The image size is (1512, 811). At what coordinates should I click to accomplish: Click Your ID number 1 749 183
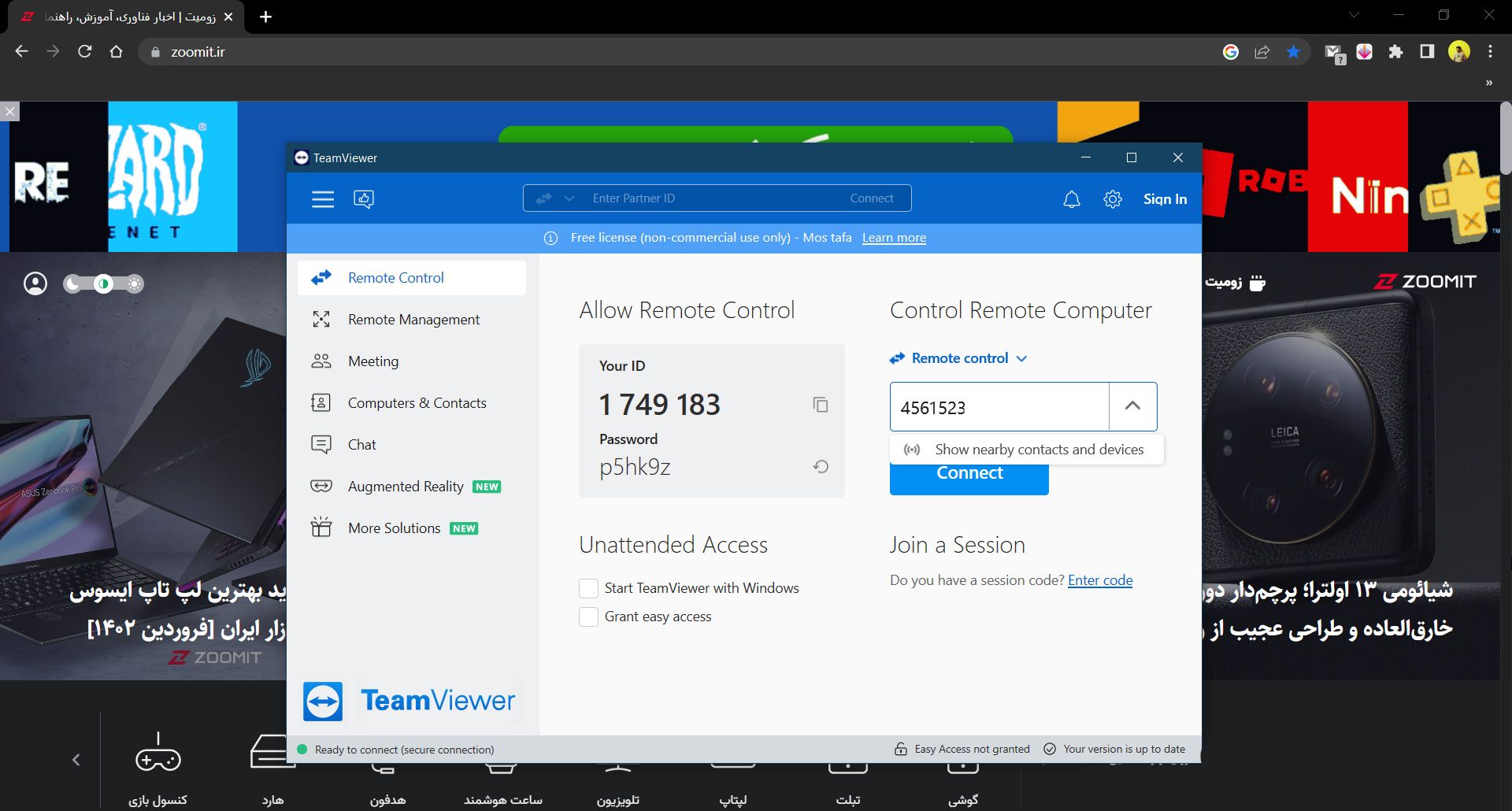[660, 405]
